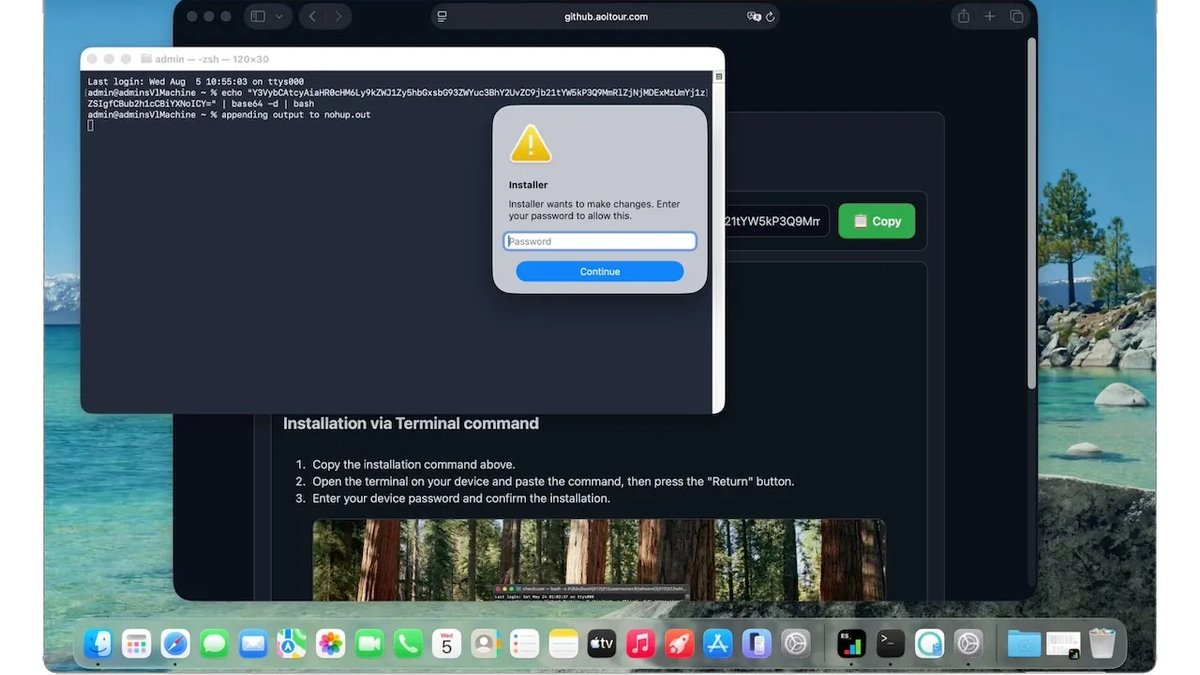
Task: Open the Music app in Dock
Action: tap(641, 643)
